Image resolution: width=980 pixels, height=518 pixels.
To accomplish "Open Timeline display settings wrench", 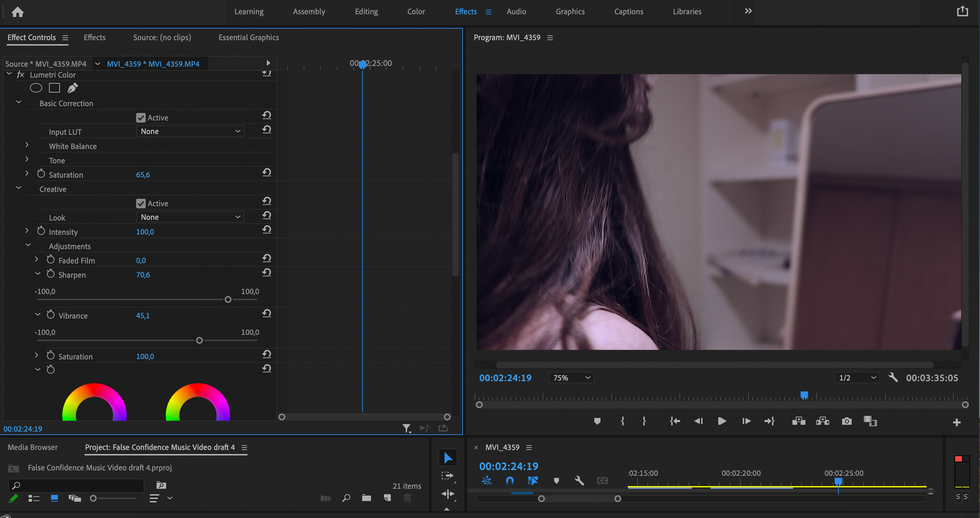I will pos(579,481).
